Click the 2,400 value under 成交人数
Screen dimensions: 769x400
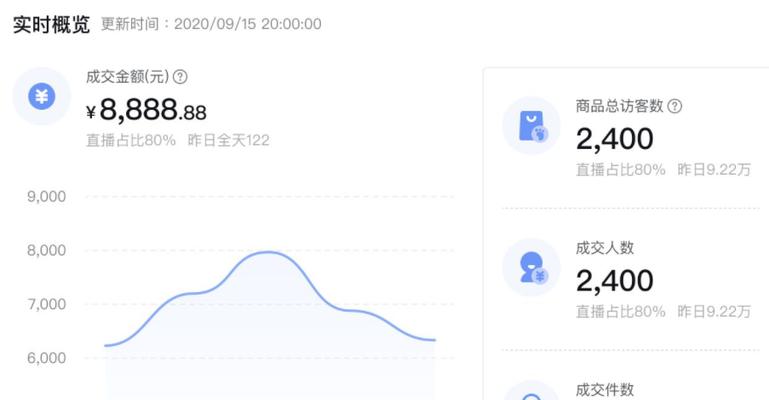point(615,281)
